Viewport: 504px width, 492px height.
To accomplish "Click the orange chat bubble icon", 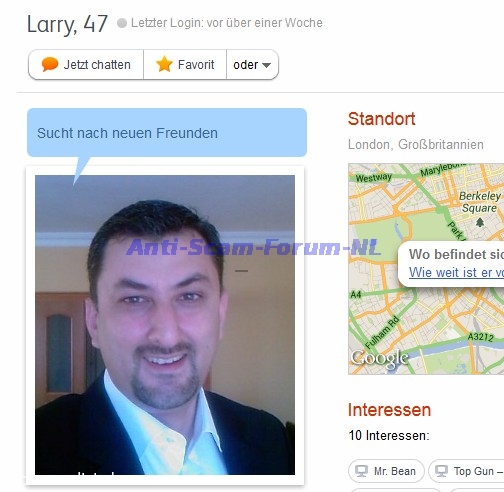I will click(50, 64).
